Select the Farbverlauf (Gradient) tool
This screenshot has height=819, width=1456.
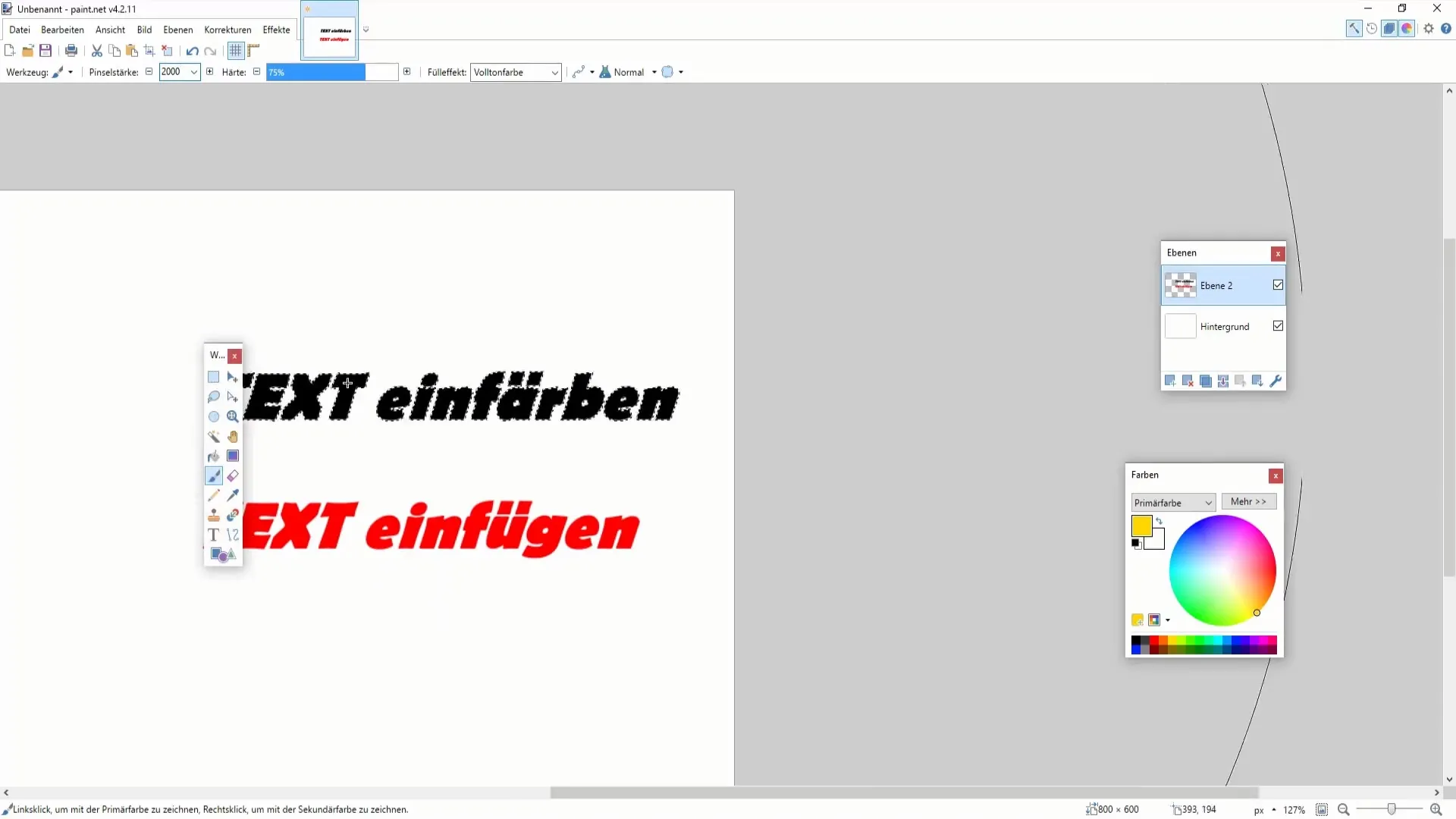tap(233, 457)
